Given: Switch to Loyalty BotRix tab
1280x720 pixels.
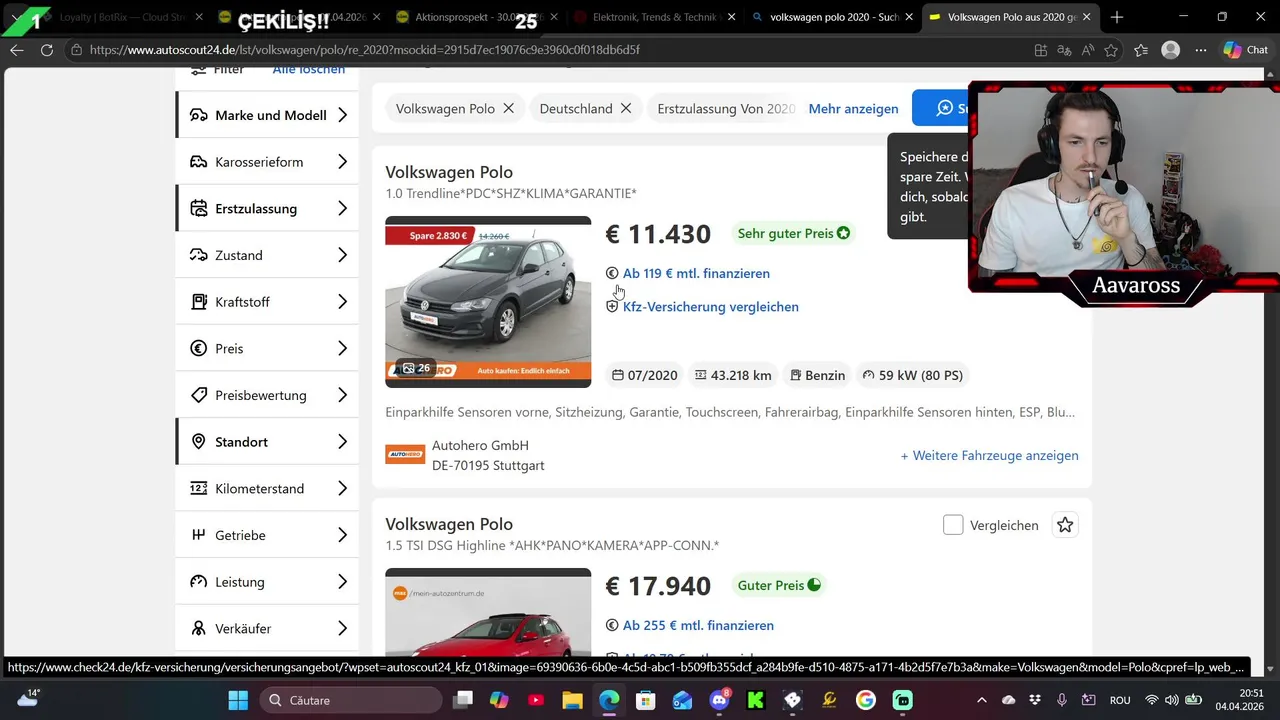Looking at the screenshot, I should coord(120,17).
